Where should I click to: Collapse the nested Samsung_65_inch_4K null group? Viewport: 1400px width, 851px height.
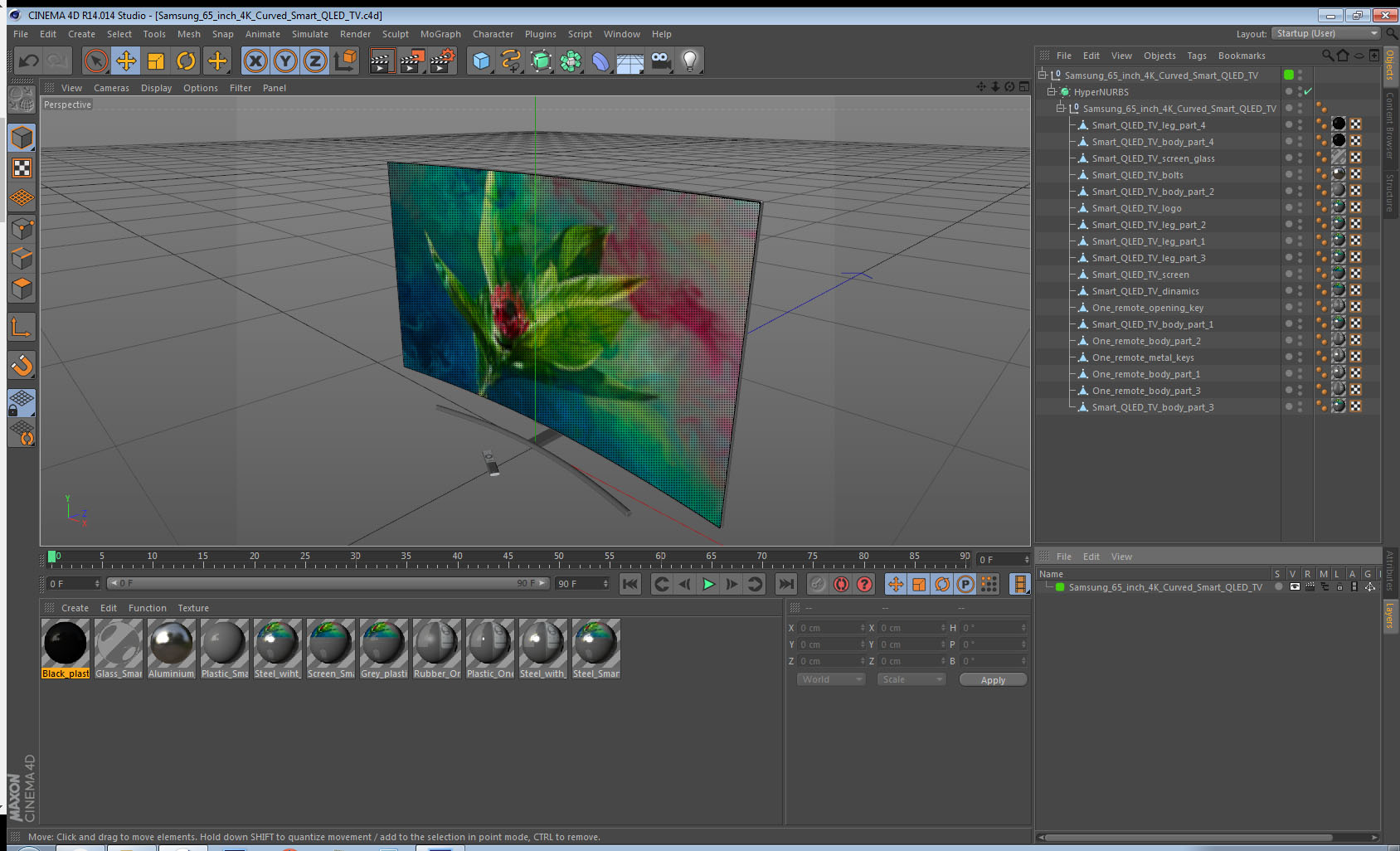pos(1060,108)
